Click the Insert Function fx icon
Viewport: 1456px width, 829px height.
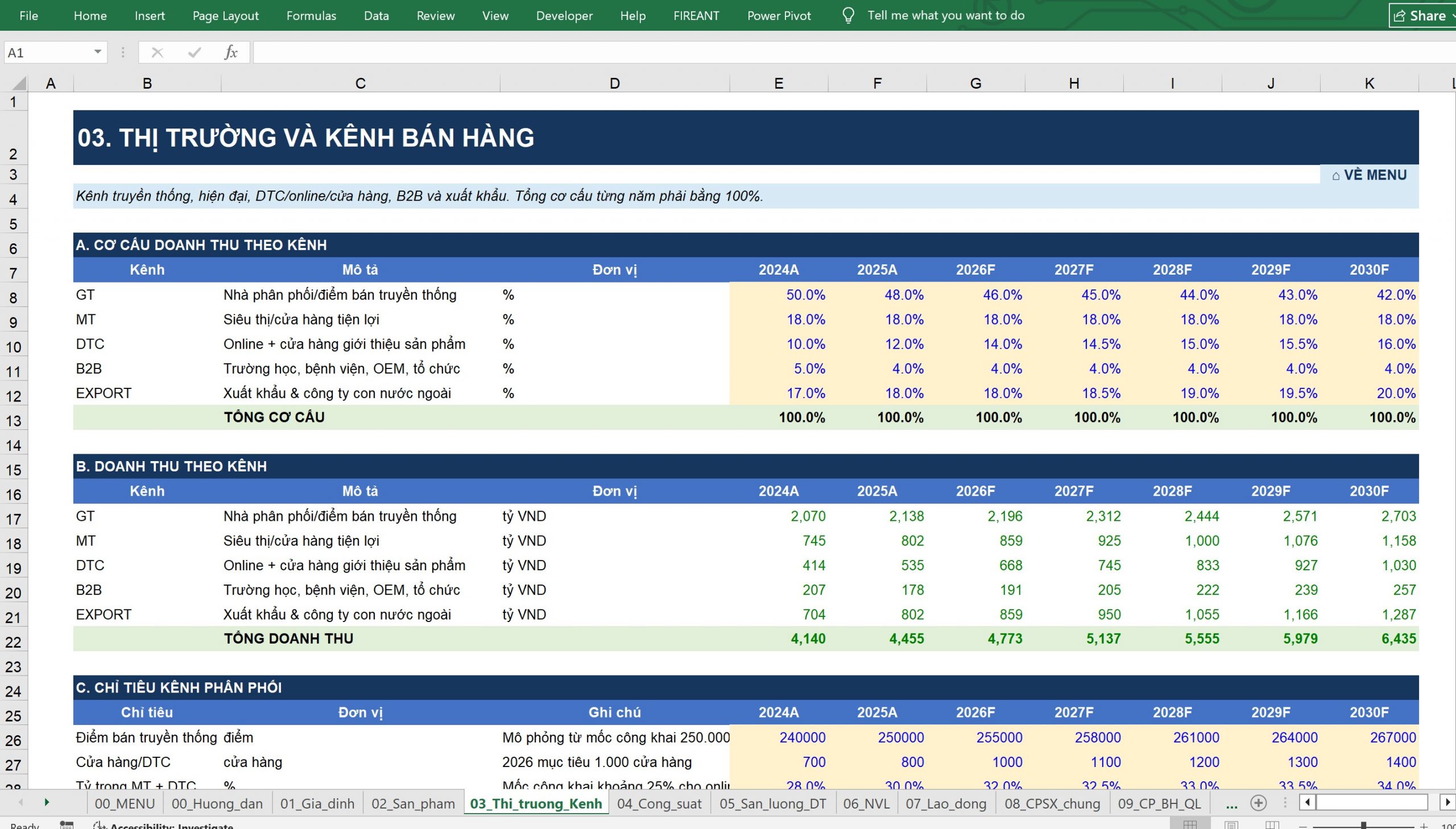230,52
